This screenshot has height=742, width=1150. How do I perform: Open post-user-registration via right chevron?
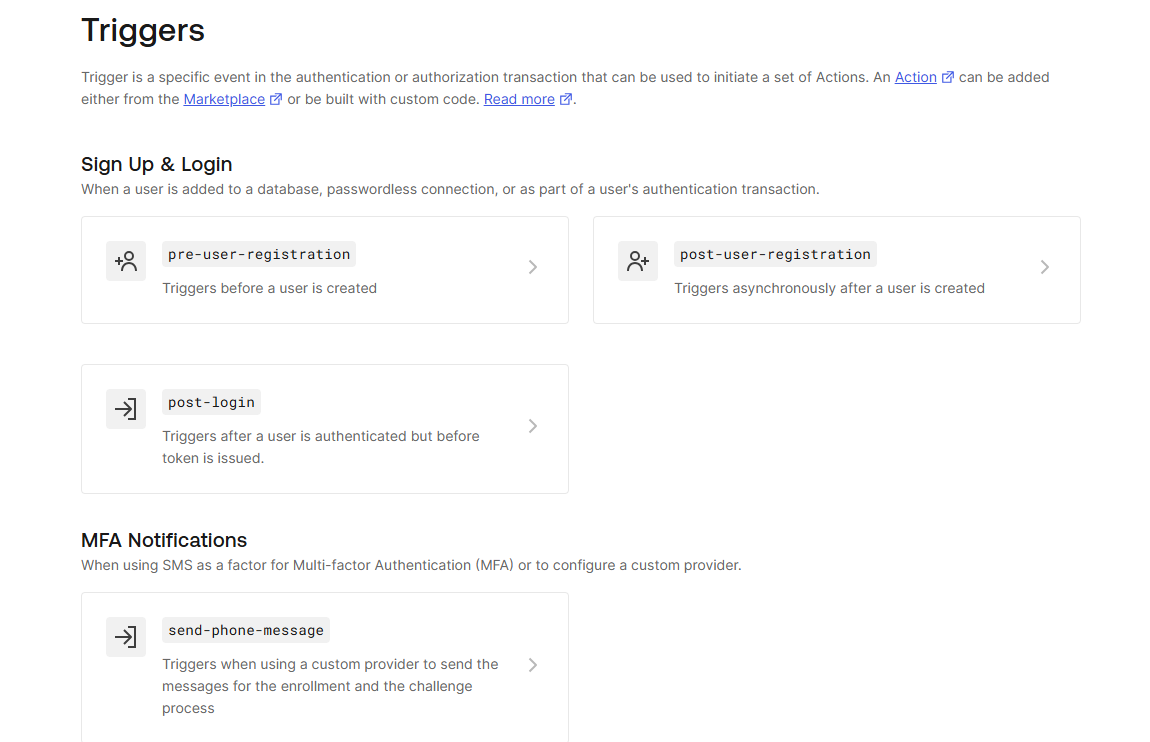tap(1045, 267)
